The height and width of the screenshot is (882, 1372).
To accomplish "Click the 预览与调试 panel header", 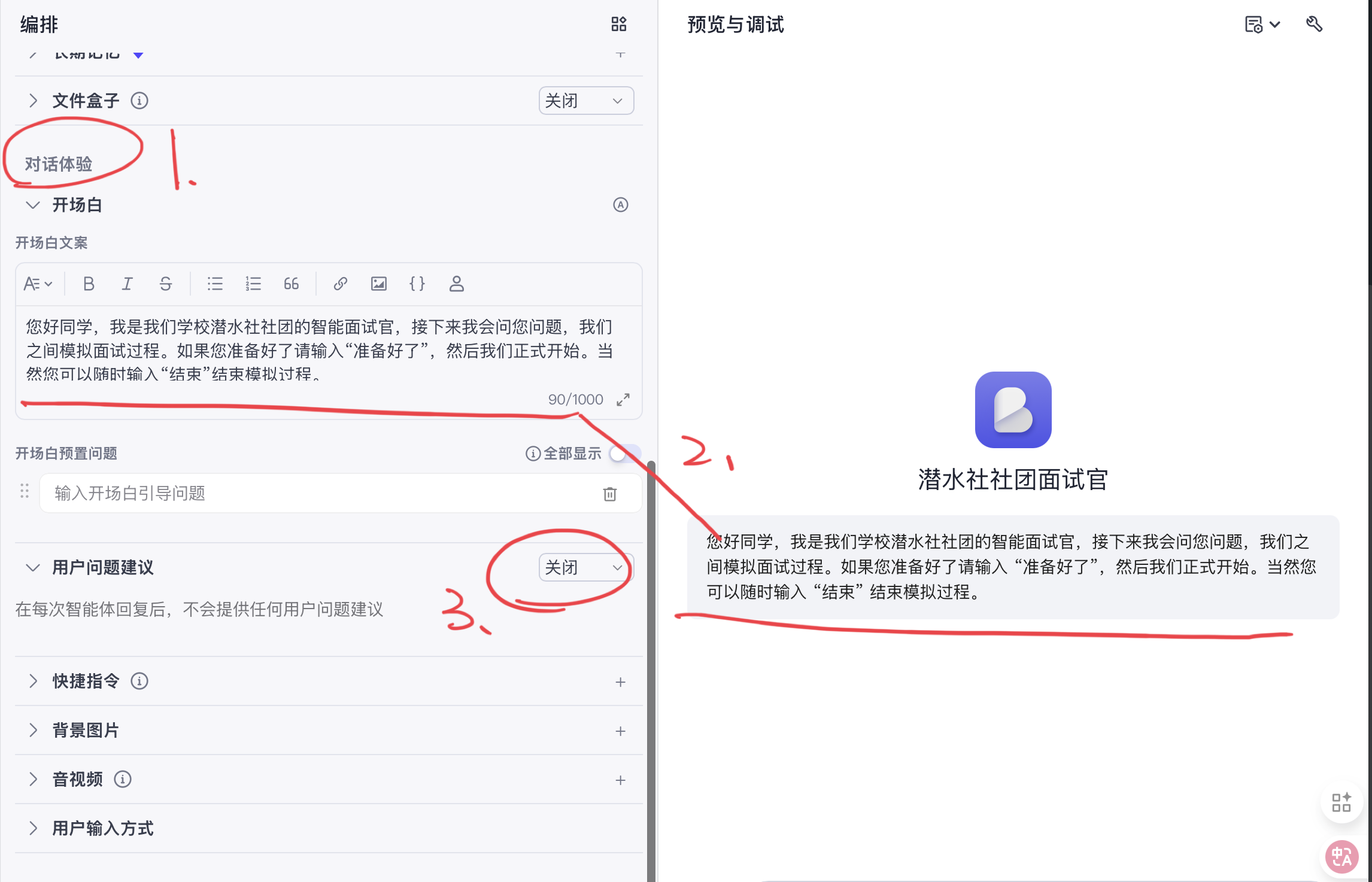I will click(x=735, y=25).
